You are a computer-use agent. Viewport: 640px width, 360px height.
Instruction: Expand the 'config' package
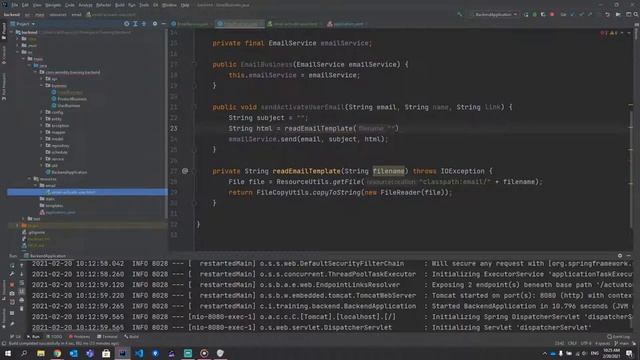tap(42, 112)
